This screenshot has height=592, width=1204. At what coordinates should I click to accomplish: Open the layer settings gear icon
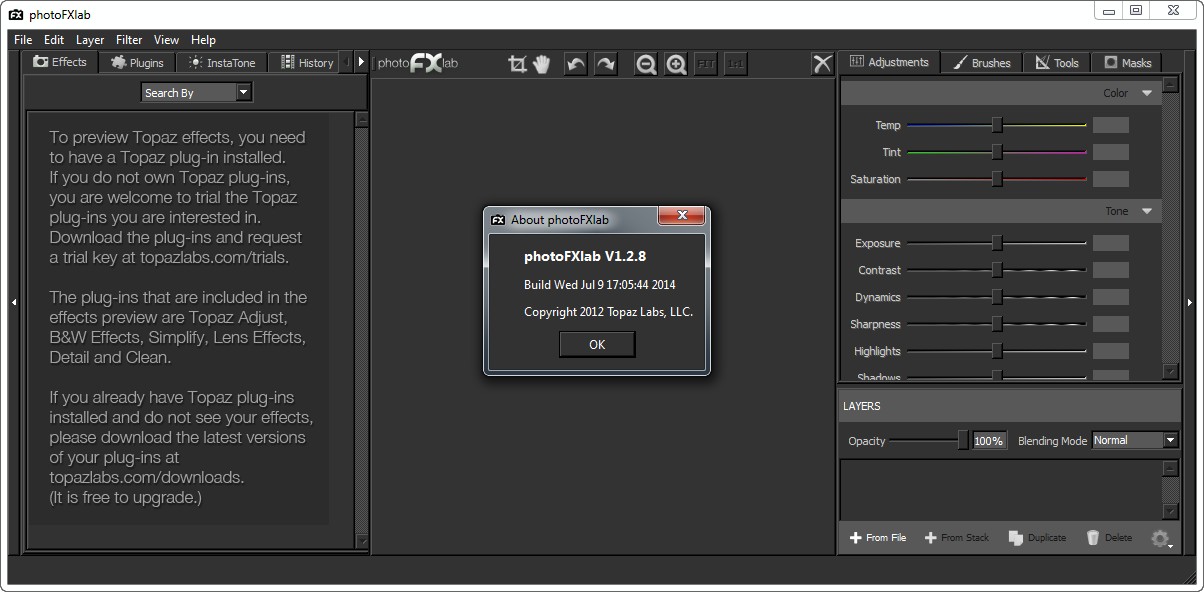(x=1160, y=538)
